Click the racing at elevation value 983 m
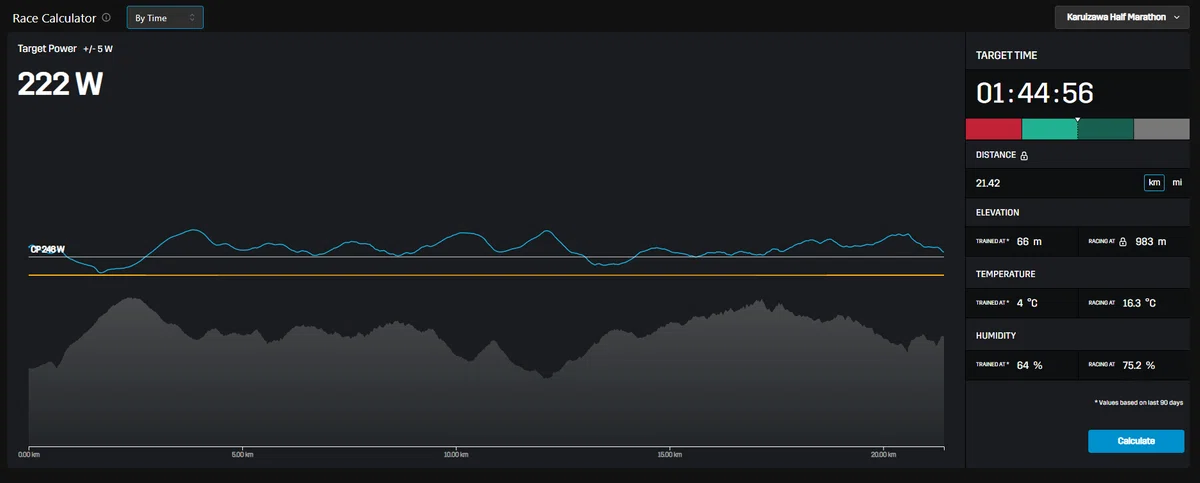This screenshot has width=1200, height=483. click(1151, 242)
